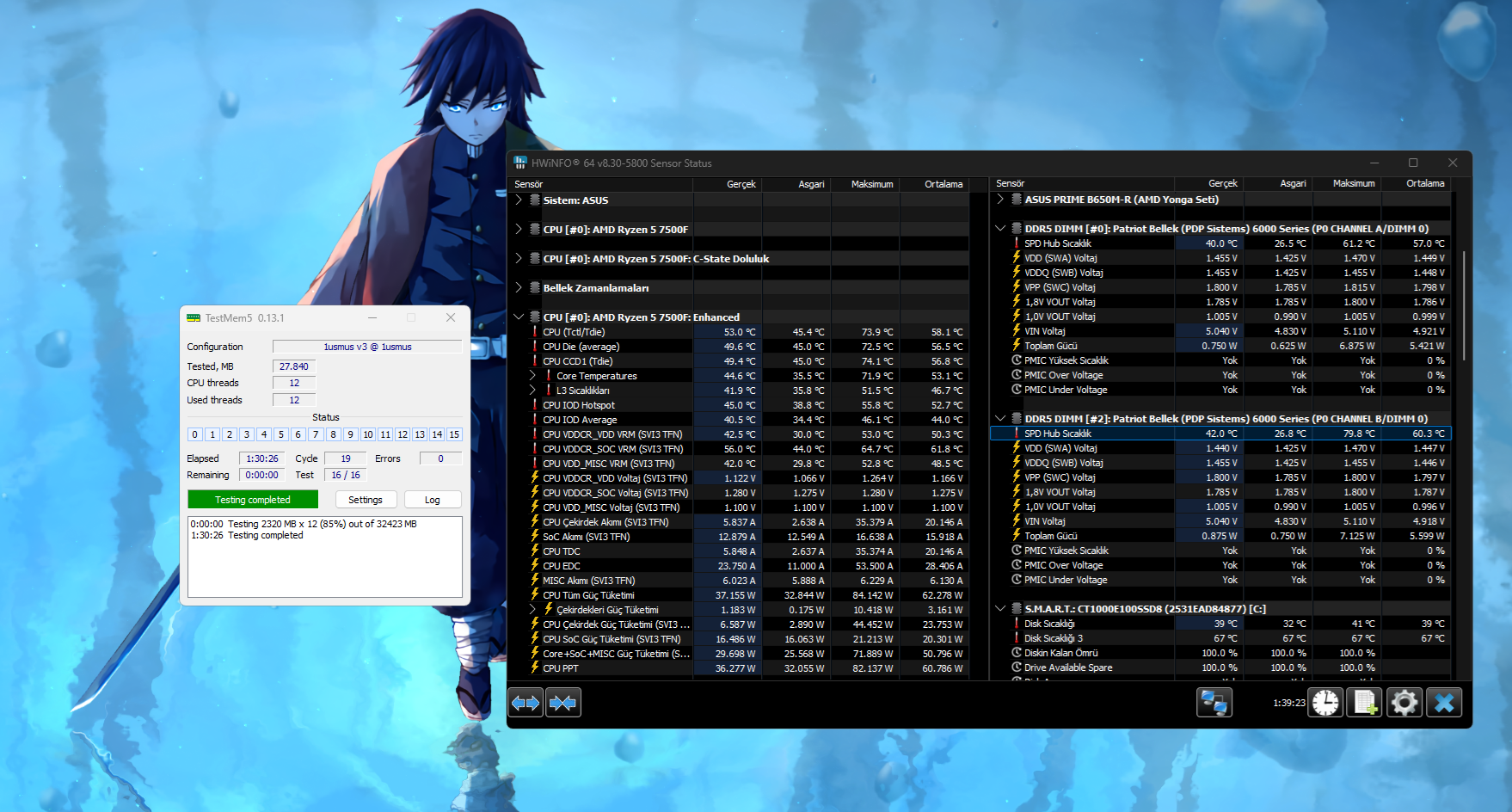The image size is (1512, 812).
Task: Select the Drive Available Spare row
Action: (1221, 667)
